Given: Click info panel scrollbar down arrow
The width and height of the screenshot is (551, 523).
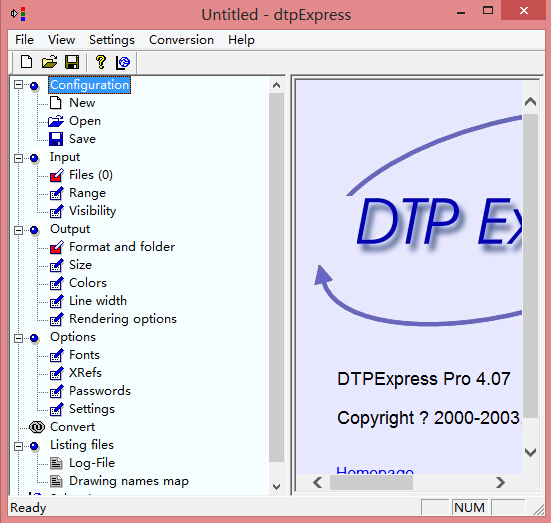Looking at the screenshot, I should coord(530,452).
